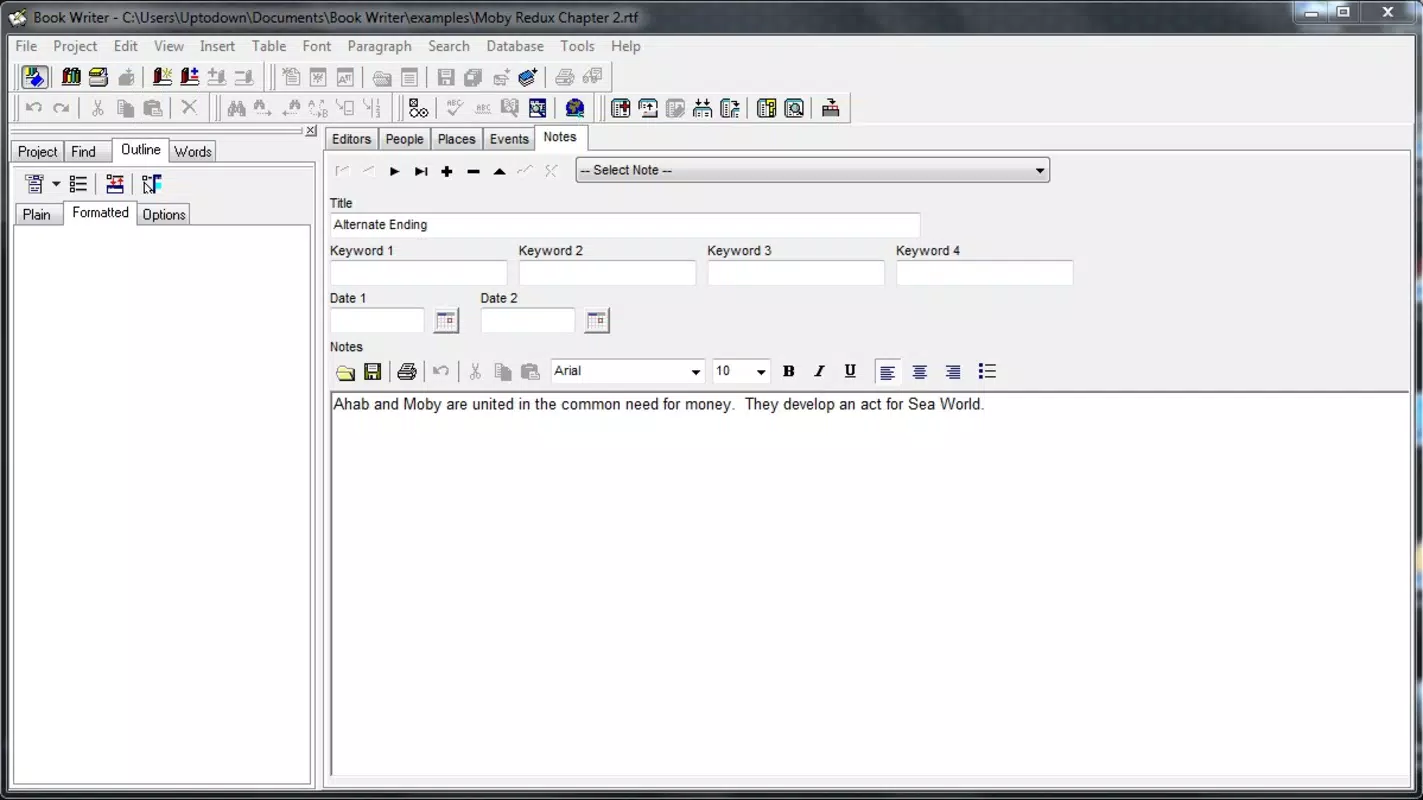Toggle italic formatting in the Notes toolbar
Image resolution: width=1423 pixels, height=800 pixels.
pos(819,372)
